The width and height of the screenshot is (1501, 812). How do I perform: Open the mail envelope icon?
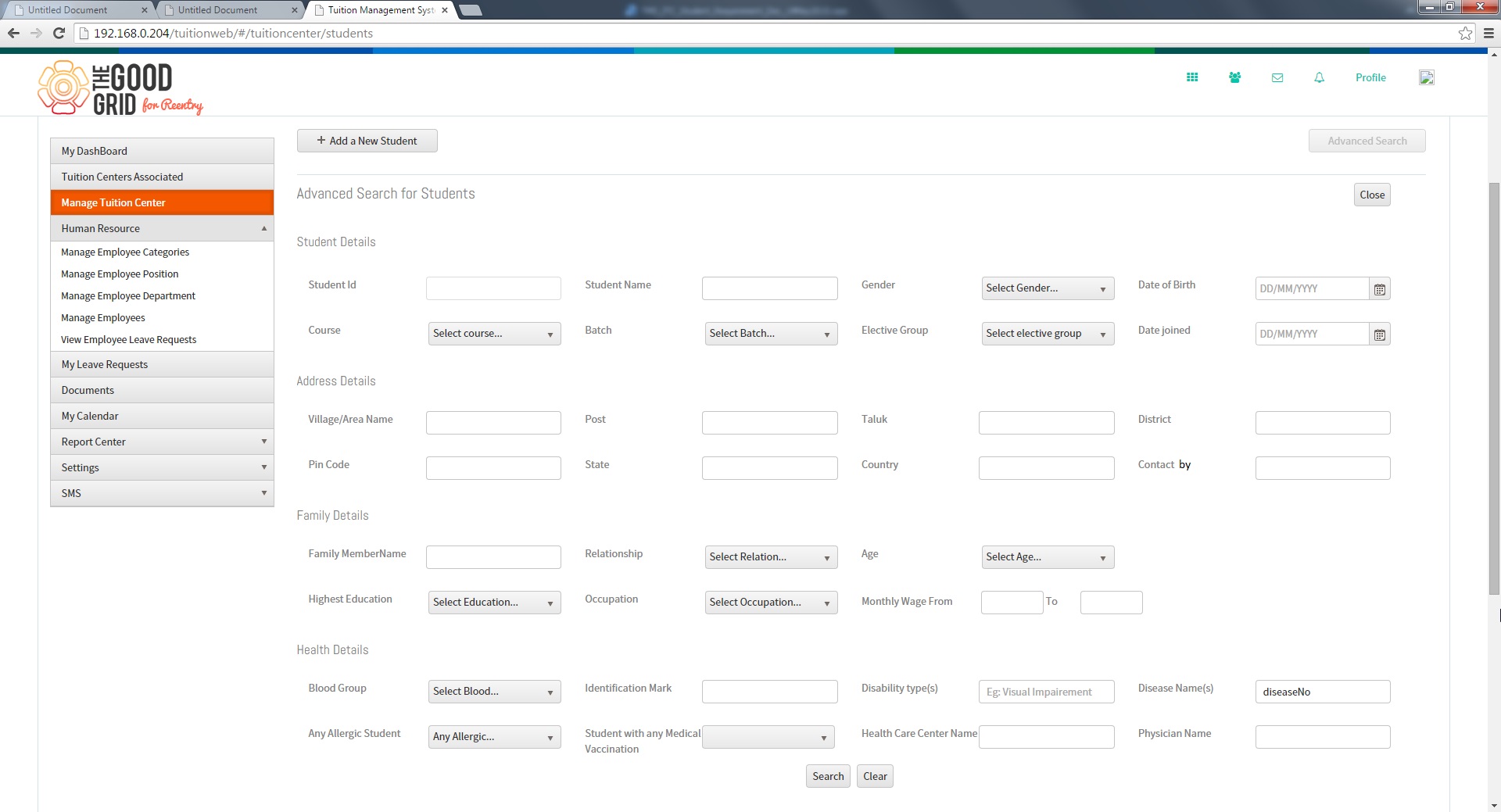click(x=1277, y=77)
